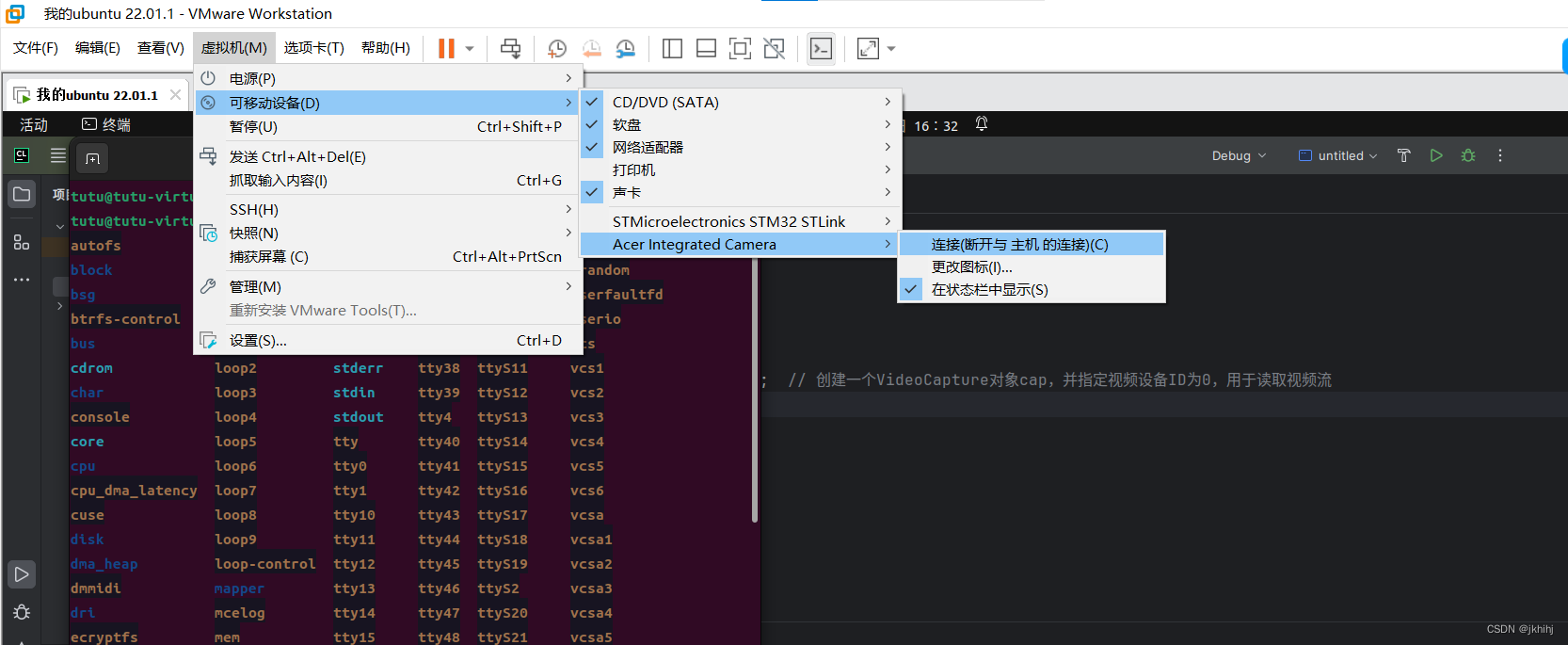Image resolution: width=1568 pixels, height=645 pixels.
Task: Toggle 在状态栏中显示(S) option
Action: click(1032, 290)
